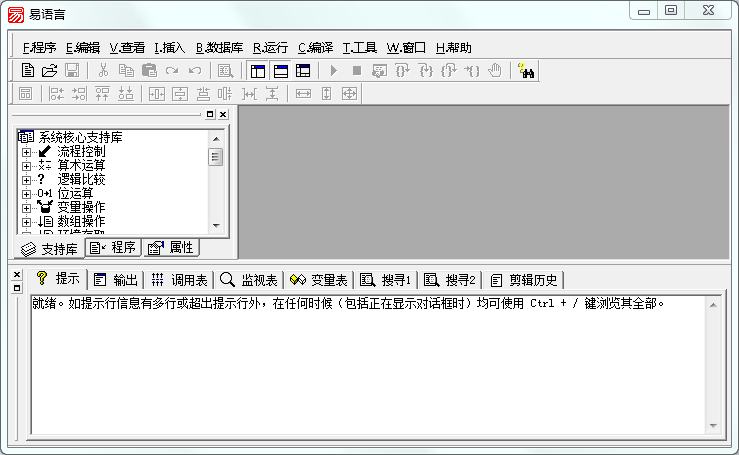This screenshot has width=739, height=455.
Task: Click the tree panel scroll down arrow
Action: 215,226
